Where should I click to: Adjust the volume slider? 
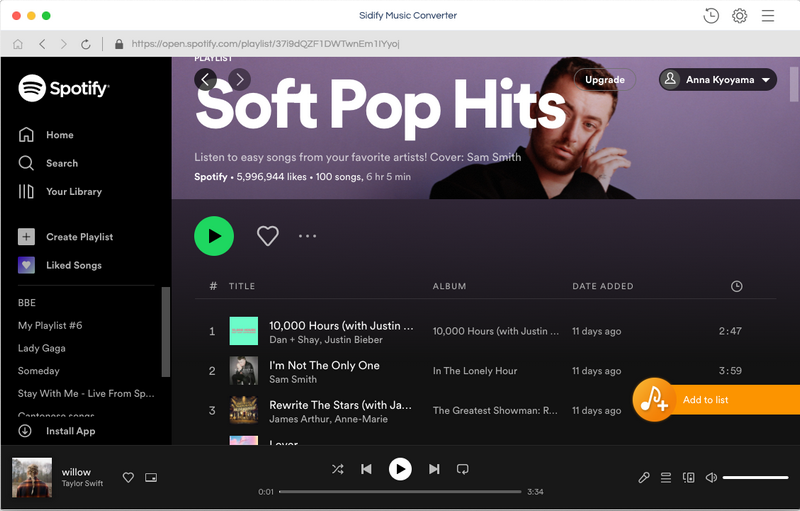[756, 478]
